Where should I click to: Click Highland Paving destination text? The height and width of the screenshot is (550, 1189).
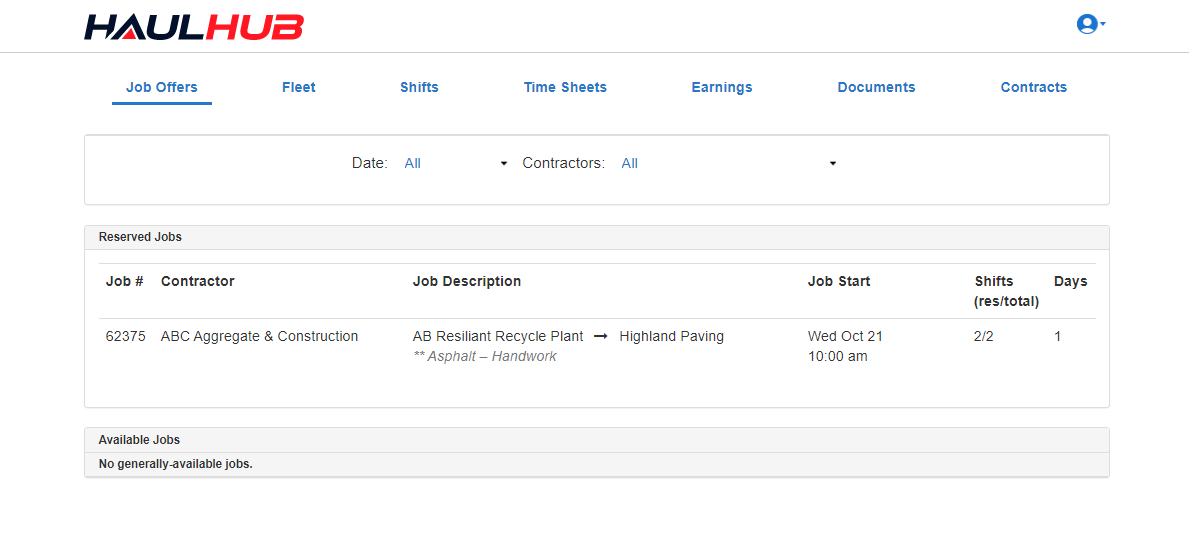point(672,336)
